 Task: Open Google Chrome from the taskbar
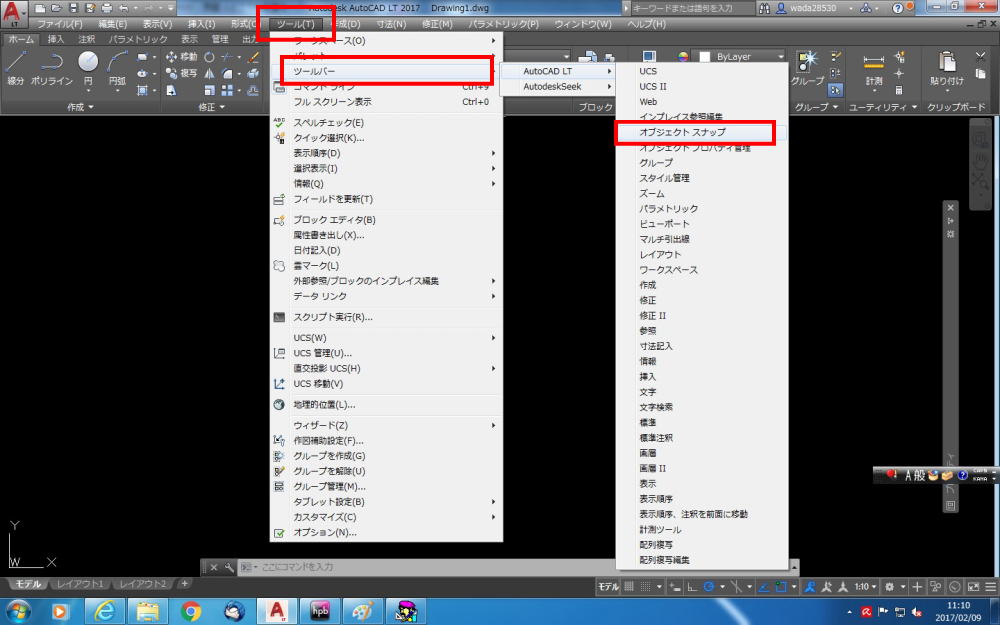[x=190, y=611]
